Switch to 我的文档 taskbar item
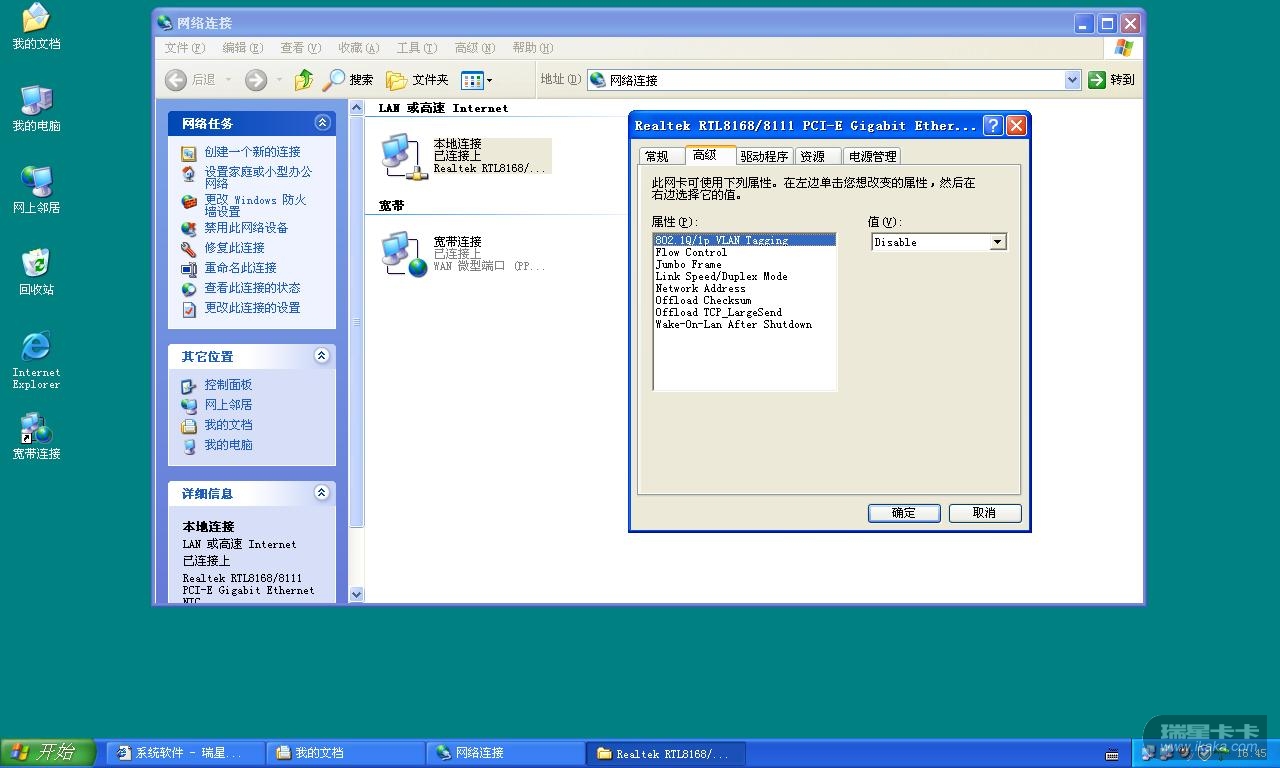The height and width of the screenshot is (768, 1280). 346,753
